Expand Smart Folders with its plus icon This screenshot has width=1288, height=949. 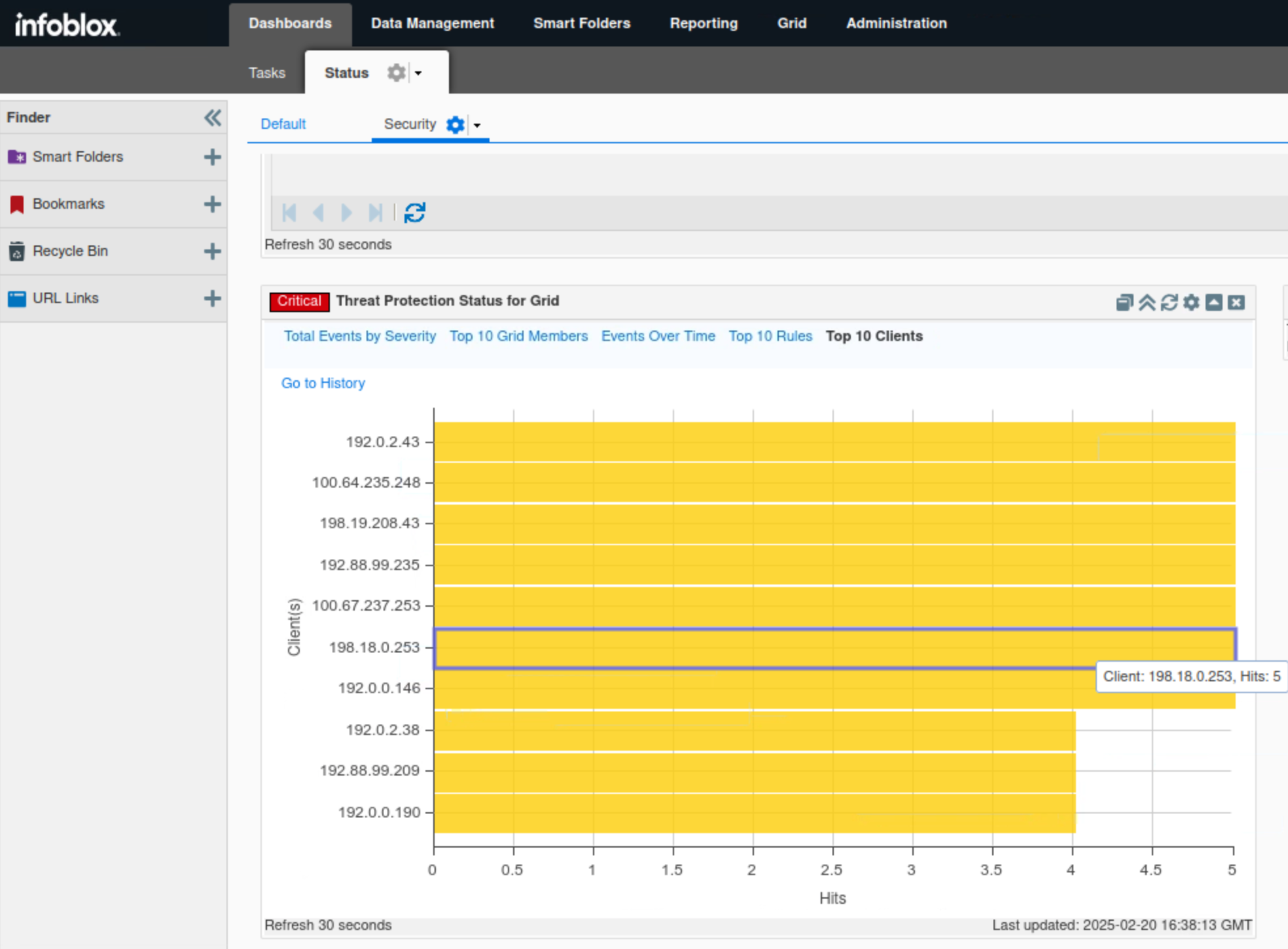pyautogui.click(x=212, y=157)
